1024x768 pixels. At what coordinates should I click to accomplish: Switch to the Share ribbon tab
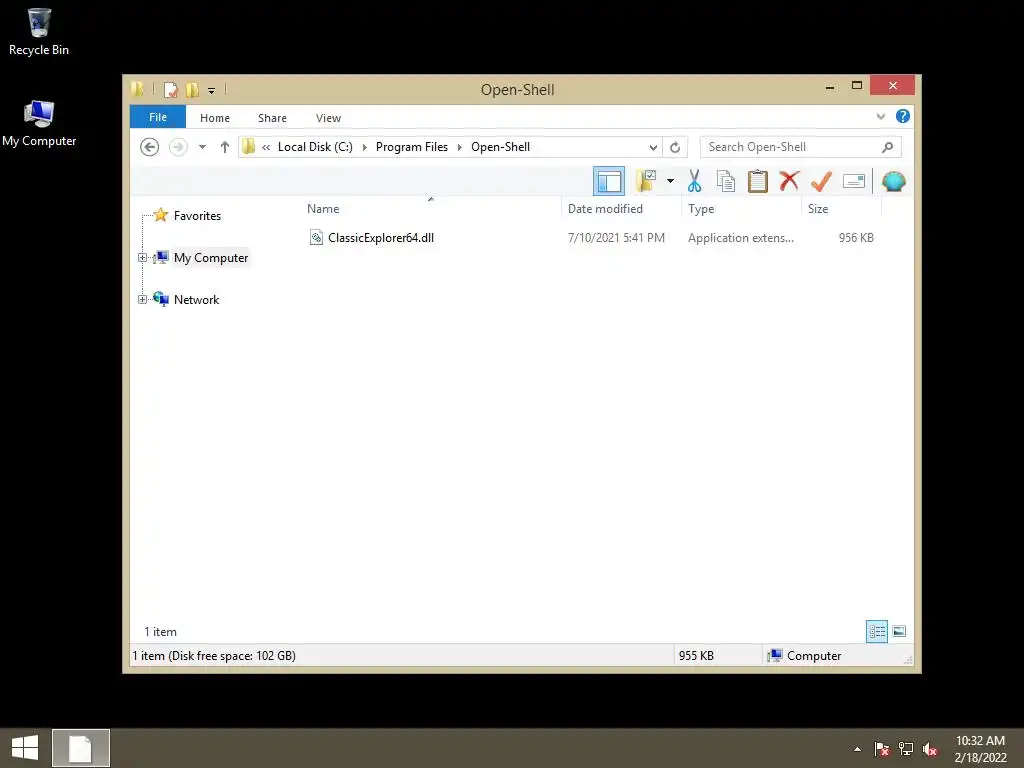tap(272, 118)
